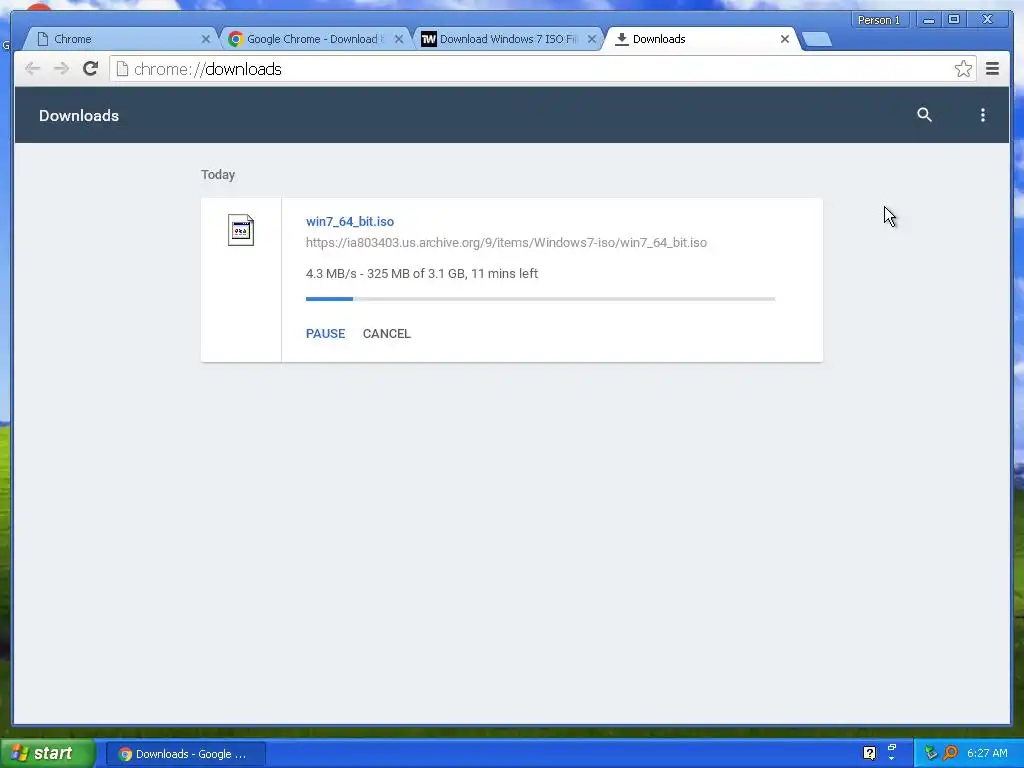
Task: Click the 6:27 AM clock
Action: click(x=987, y=753)
